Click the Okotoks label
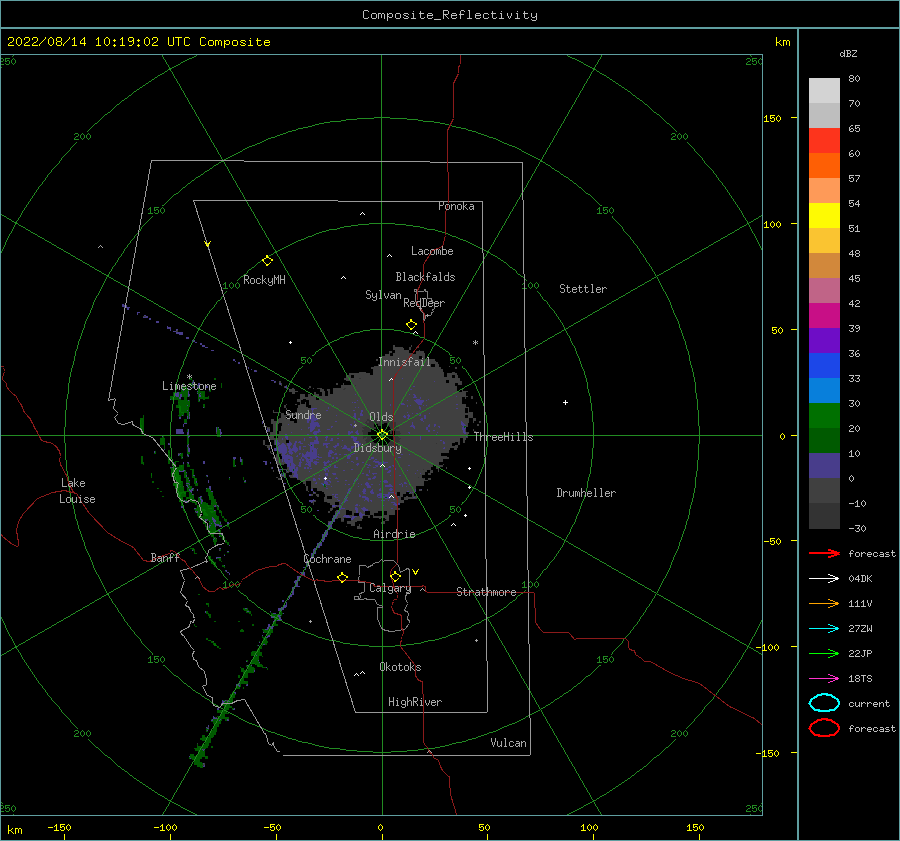This screenshot has height=841, width=900. (x=400, y=667)
